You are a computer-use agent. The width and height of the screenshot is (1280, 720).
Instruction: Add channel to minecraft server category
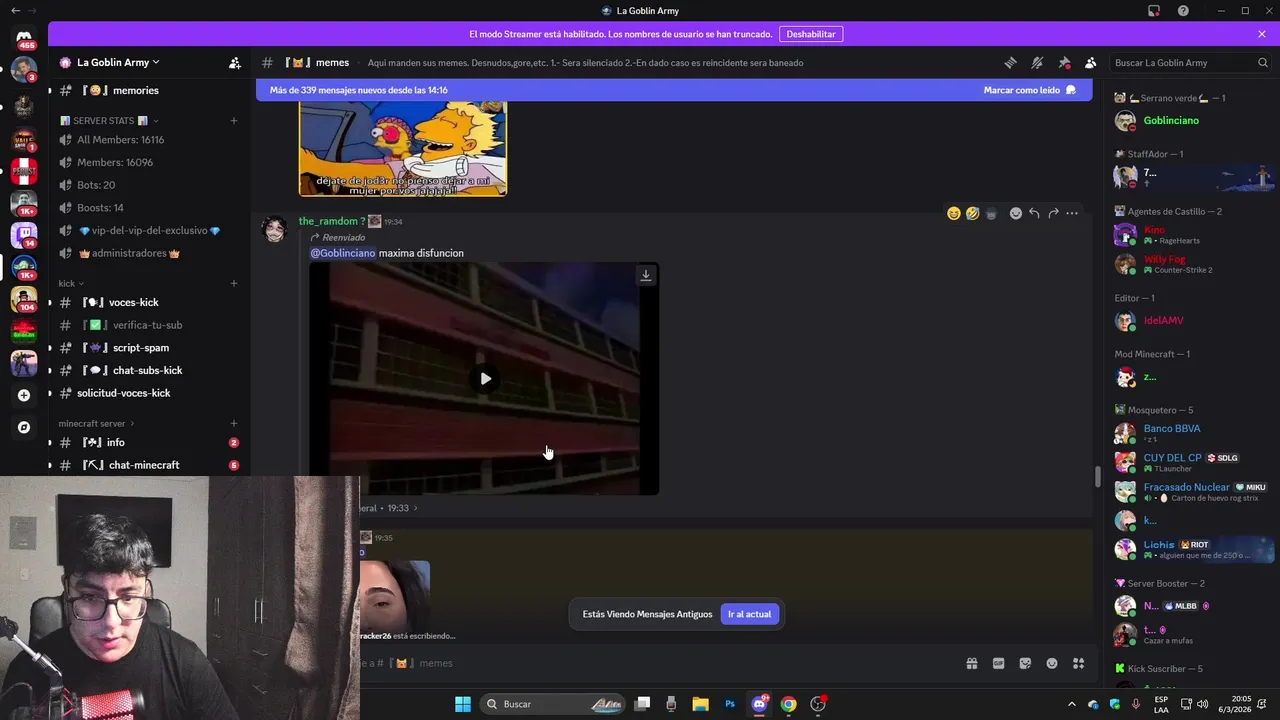(x=234, y=423)
